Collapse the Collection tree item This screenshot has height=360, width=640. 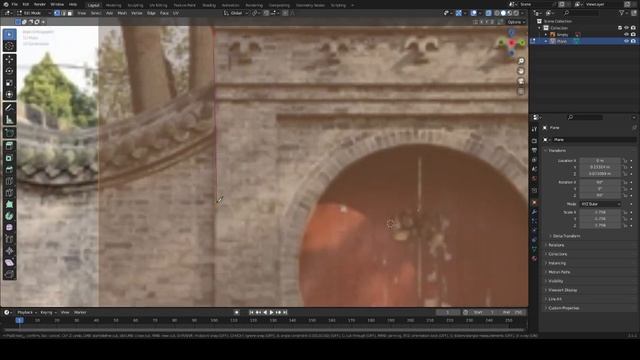540,28
